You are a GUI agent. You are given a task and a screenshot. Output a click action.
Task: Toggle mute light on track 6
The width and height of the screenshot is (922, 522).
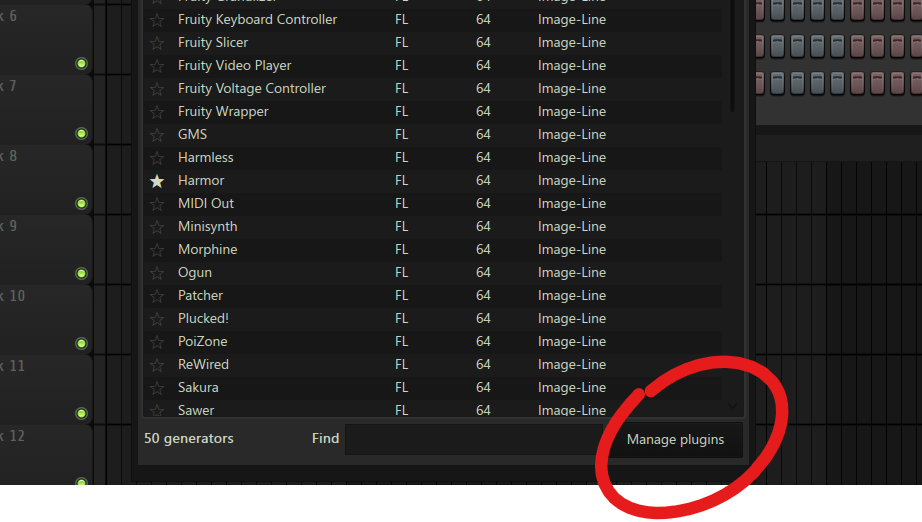pyautogui.click(x=82, y=63)
